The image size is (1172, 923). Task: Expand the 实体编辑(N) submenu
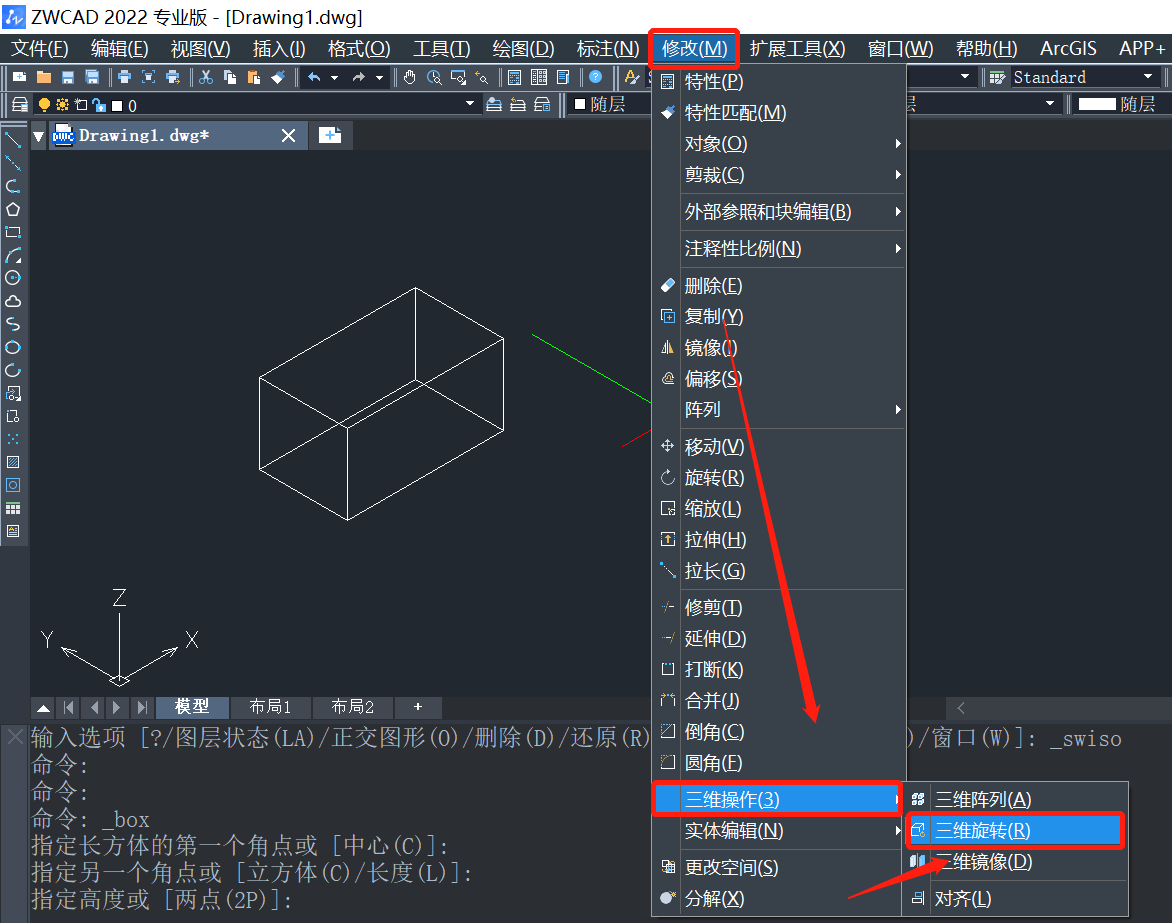780,831
